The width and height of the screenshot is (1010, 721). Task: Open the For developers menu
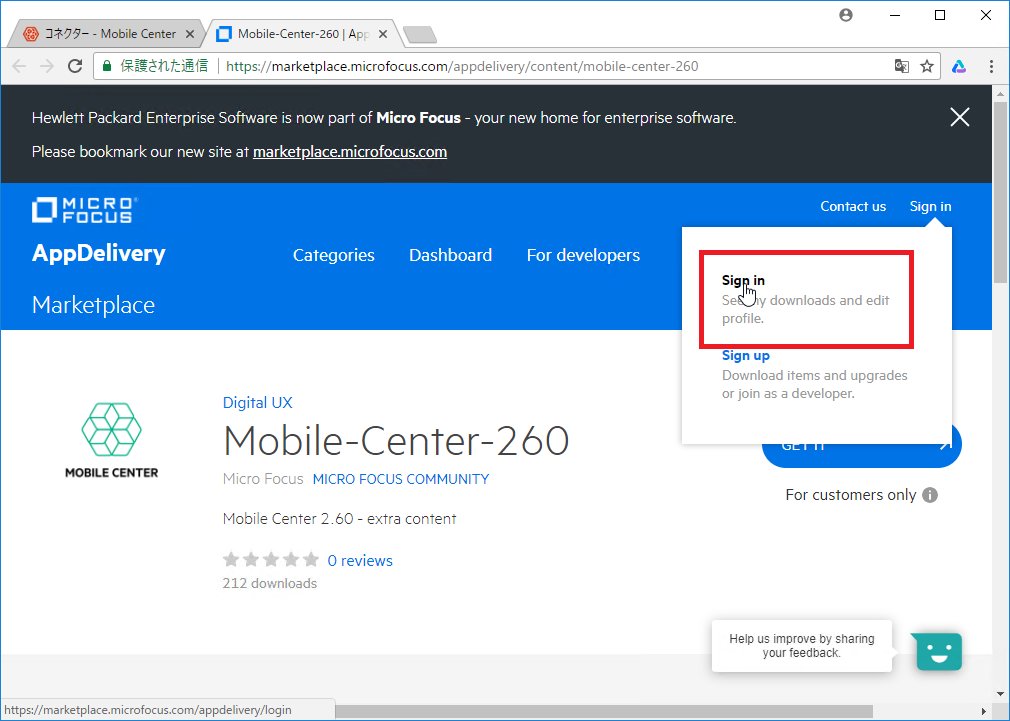(x=583, y=255)
